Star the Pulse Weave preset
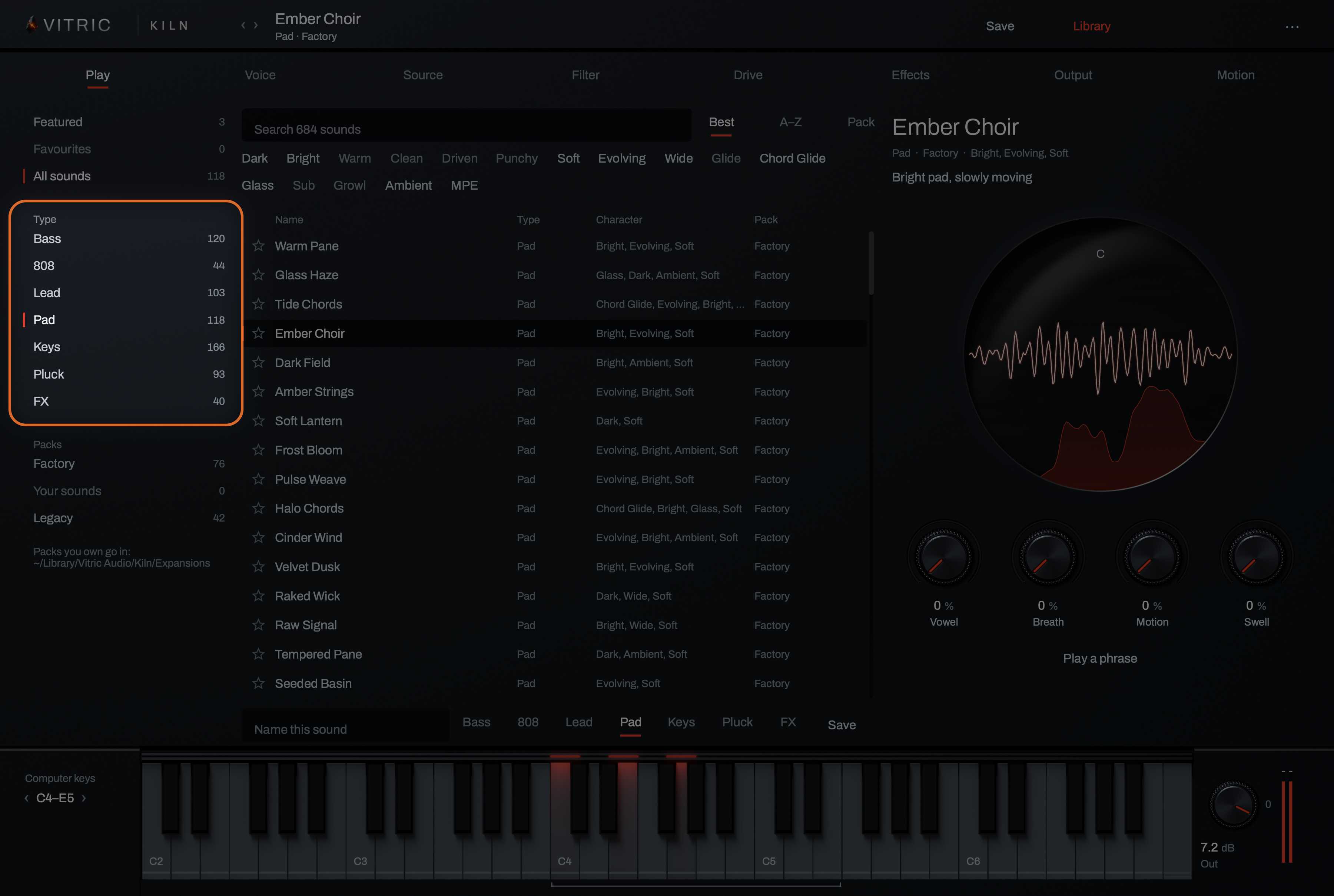 258,479
